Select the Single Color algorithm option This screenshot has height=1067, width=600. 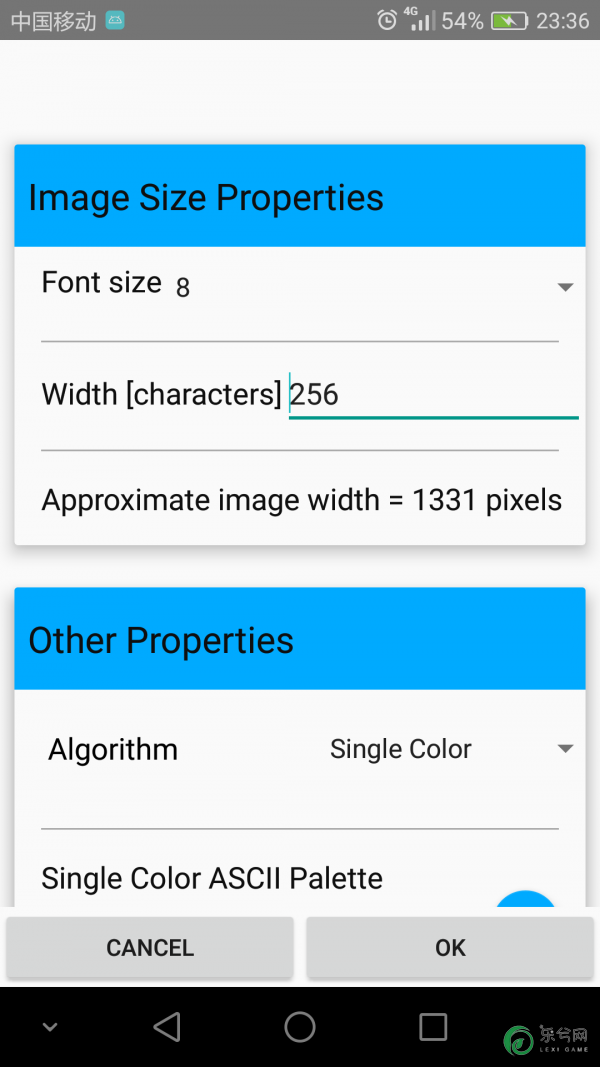coord(401,749)
